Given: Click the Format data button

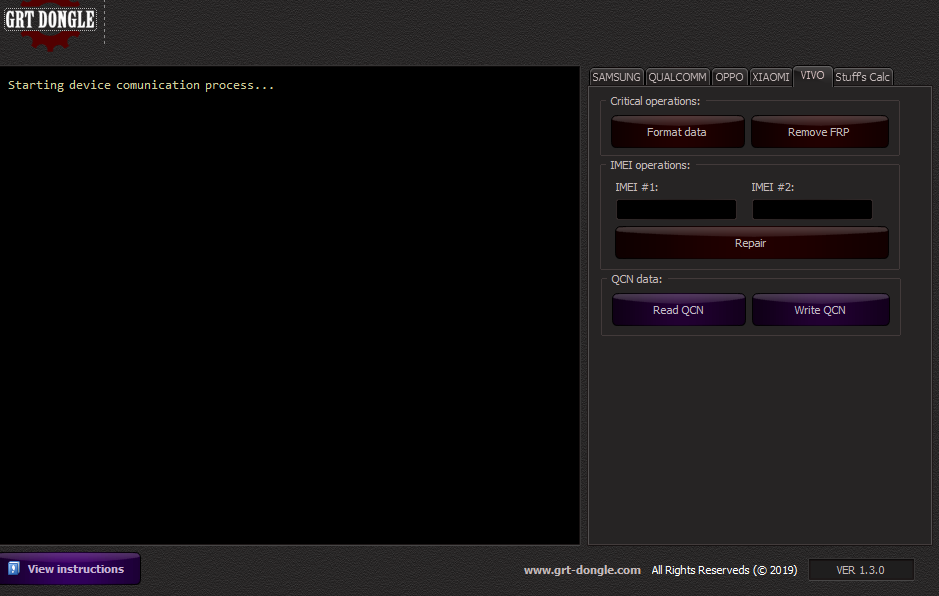Looking at the screenshot, I should [x=677, y=132].
